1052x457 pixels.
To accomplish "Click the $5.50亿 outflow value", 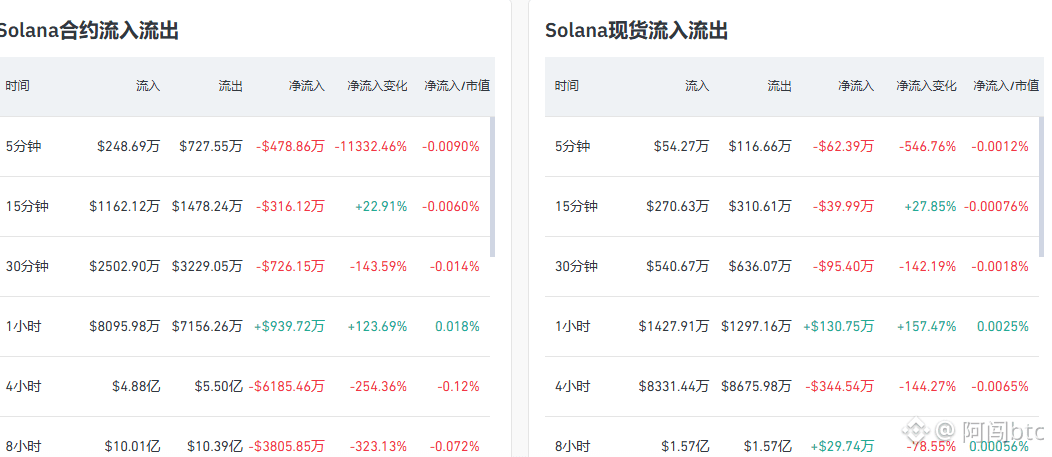I will (219, 387).
